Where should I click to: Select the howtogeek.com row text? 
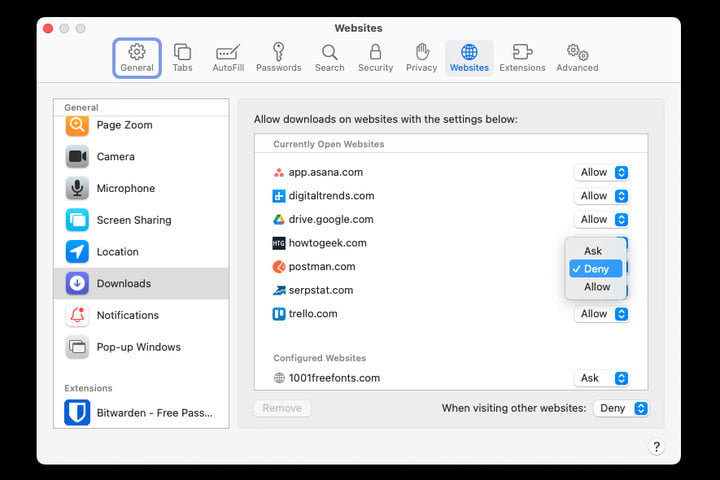(327, 243)
